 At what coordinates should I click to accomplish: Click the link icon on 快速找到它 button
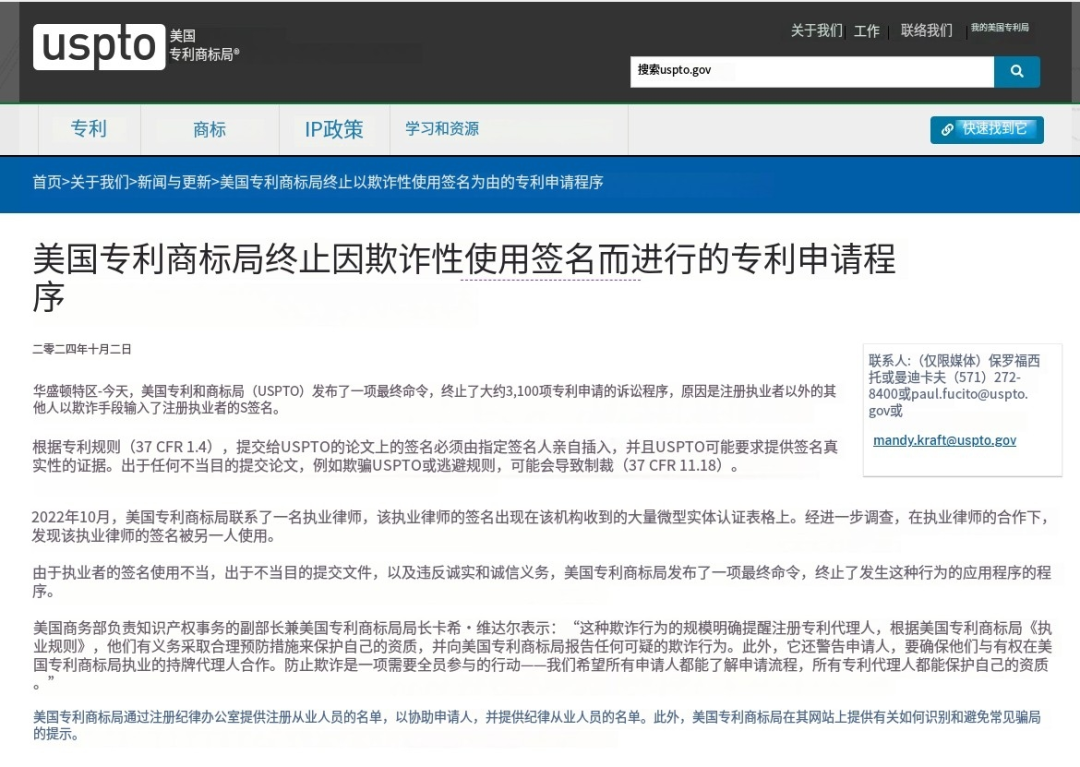point(948,130)
